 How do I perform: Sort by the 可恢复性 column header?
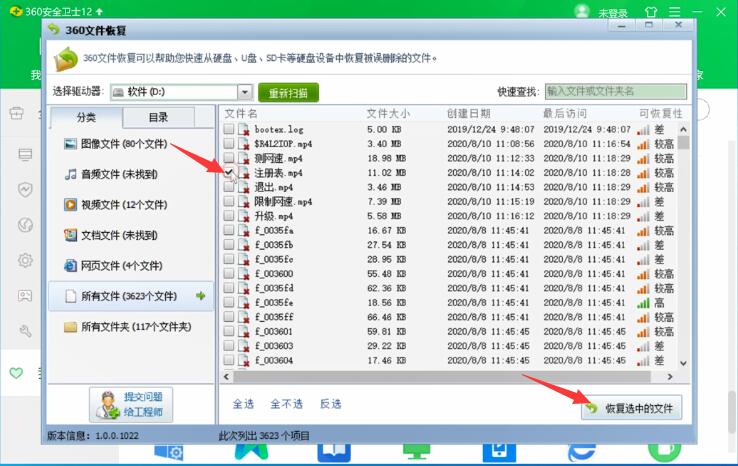pyautogui.click(x=661, y=113)
